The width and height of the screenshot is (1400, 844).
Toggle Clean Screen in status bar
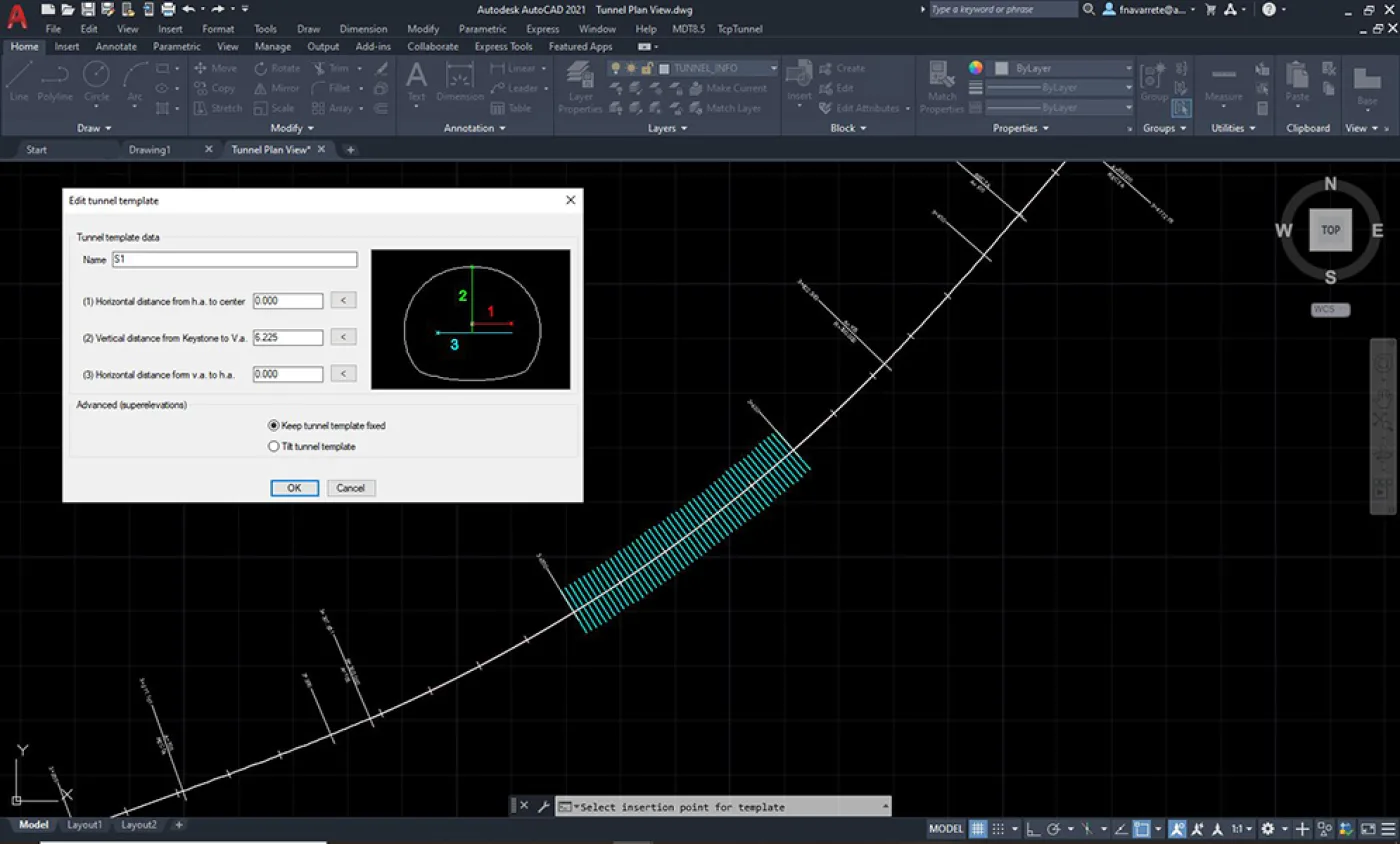pyautogui.click(x=1369, y=829)
